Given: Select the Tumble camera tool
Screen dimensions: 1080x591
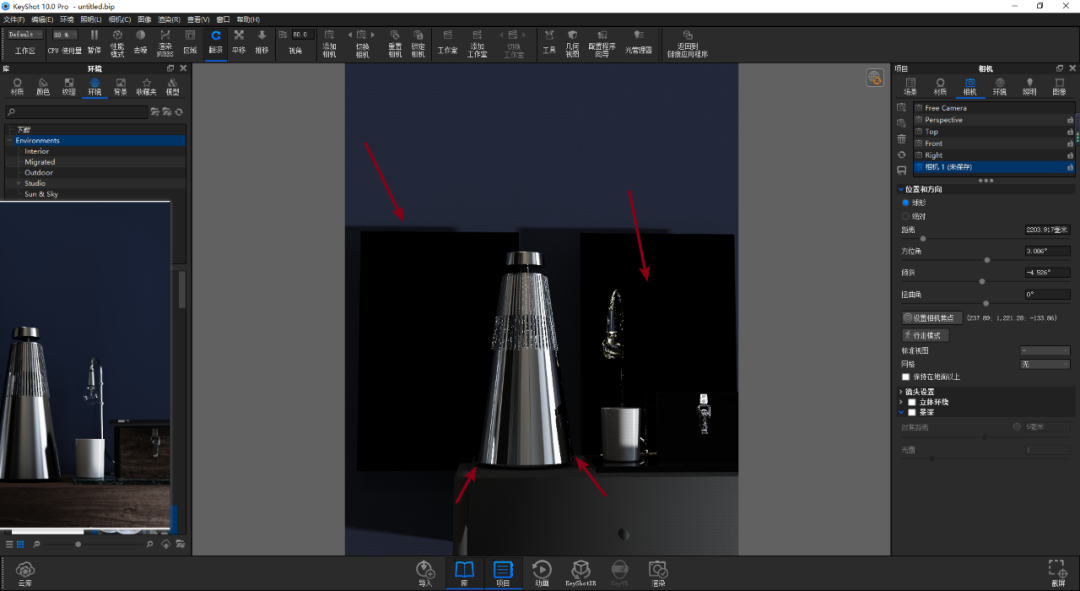Looking at the screenshot, I should point(216,41).
